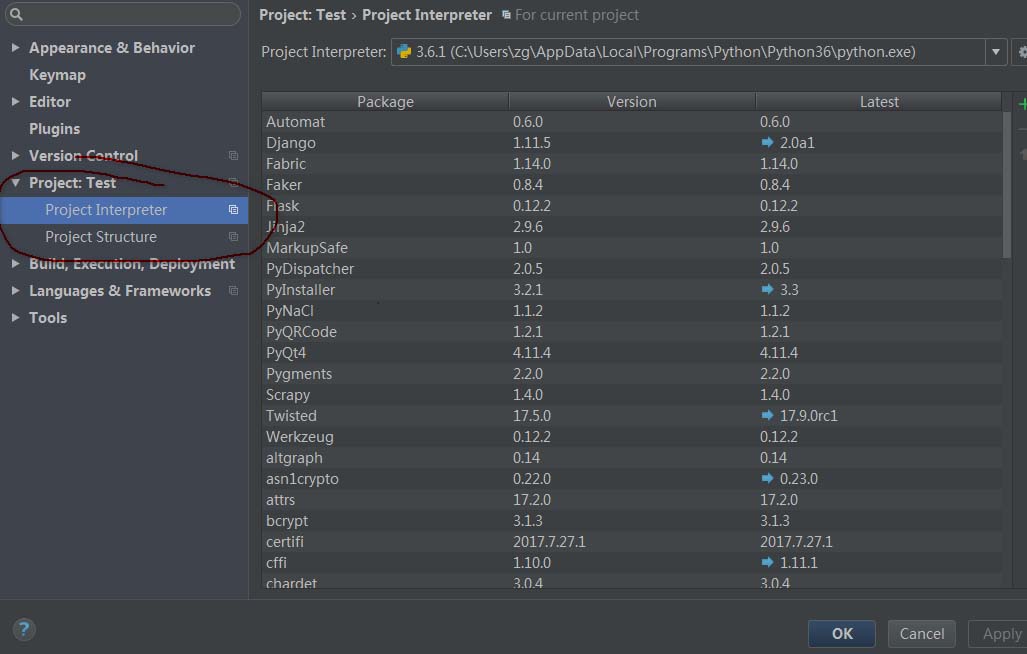Select the attrs package row
1027x654 pixels.
[x=631, y=499]
